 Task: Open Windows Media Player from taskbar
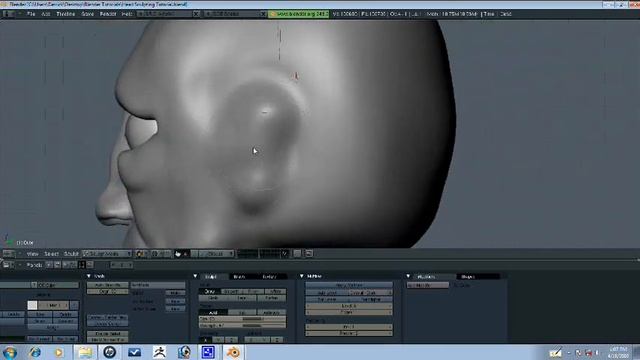(x=59, y=352)
